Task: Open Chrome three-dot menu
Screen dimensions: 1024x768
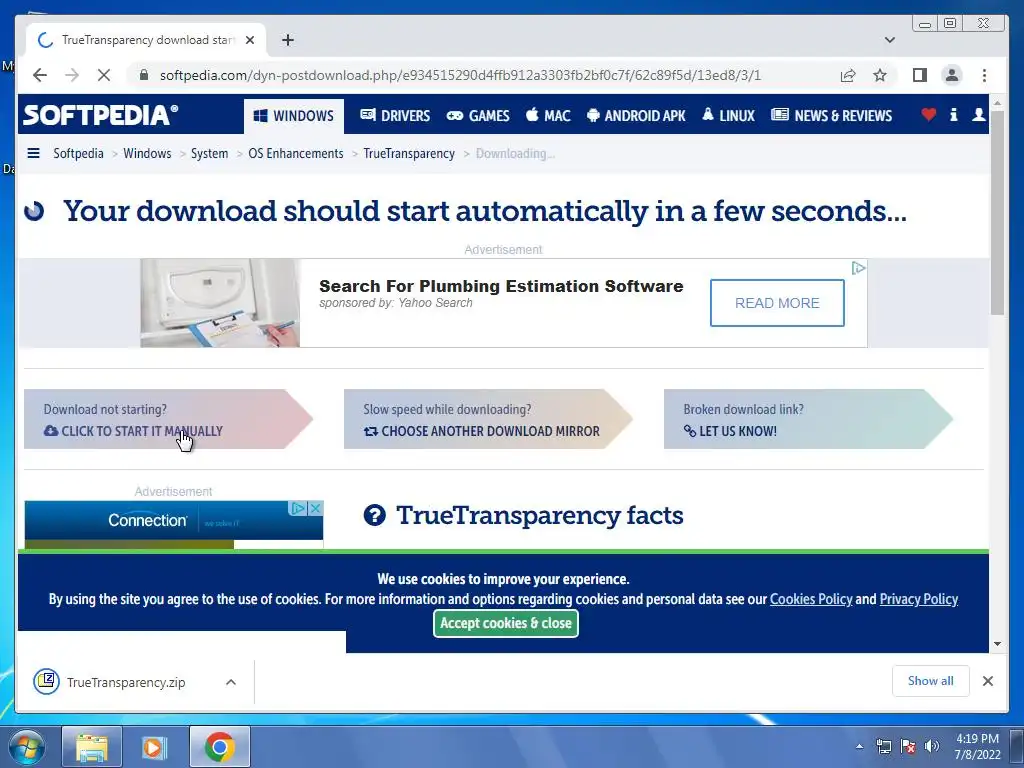Action: (x=984, y=75)
